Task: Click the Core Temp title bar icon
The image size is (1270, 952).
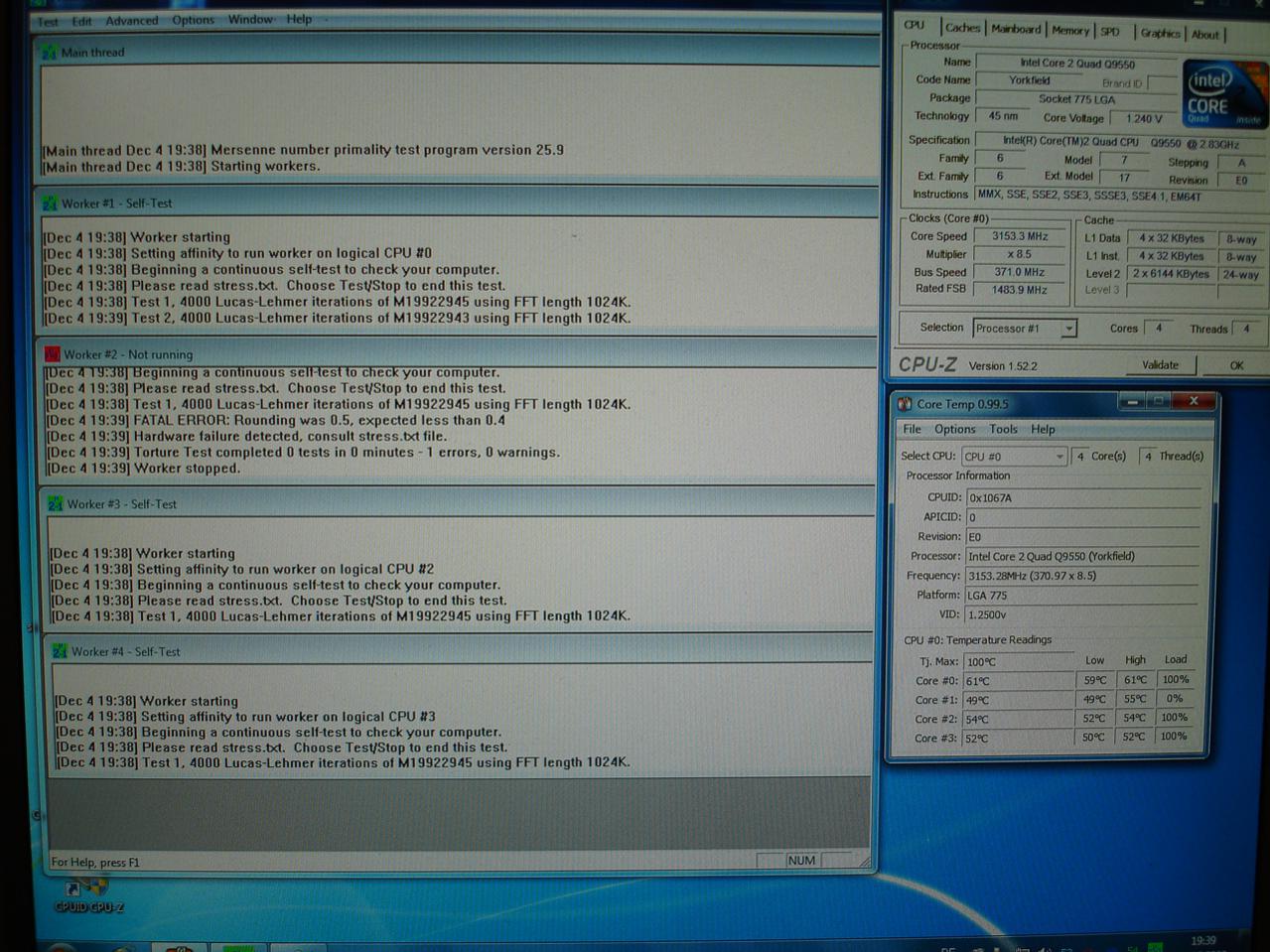Action: tap(905, 404)
